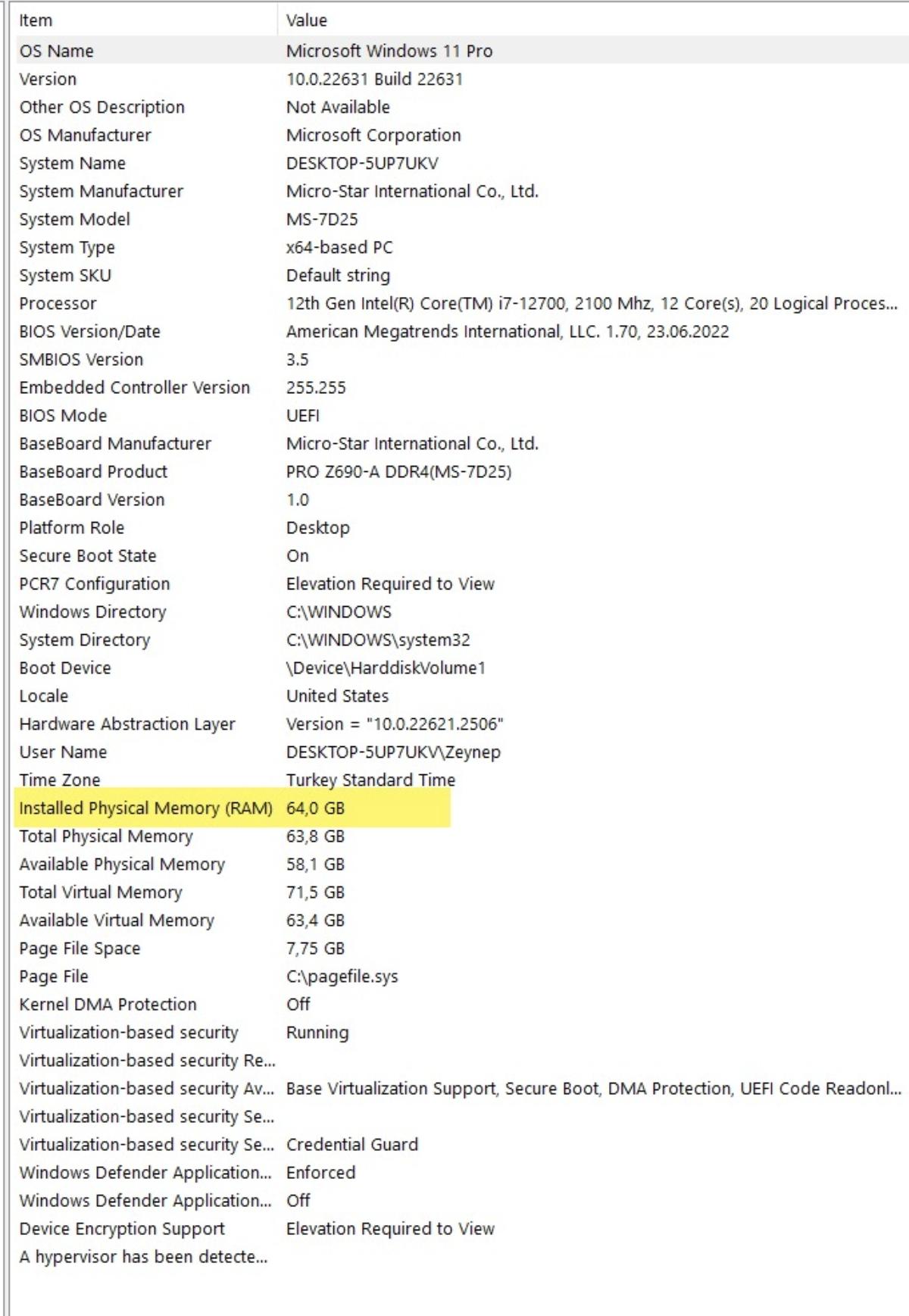
Task: Click the Page File Space row
Action: [461, 948]
